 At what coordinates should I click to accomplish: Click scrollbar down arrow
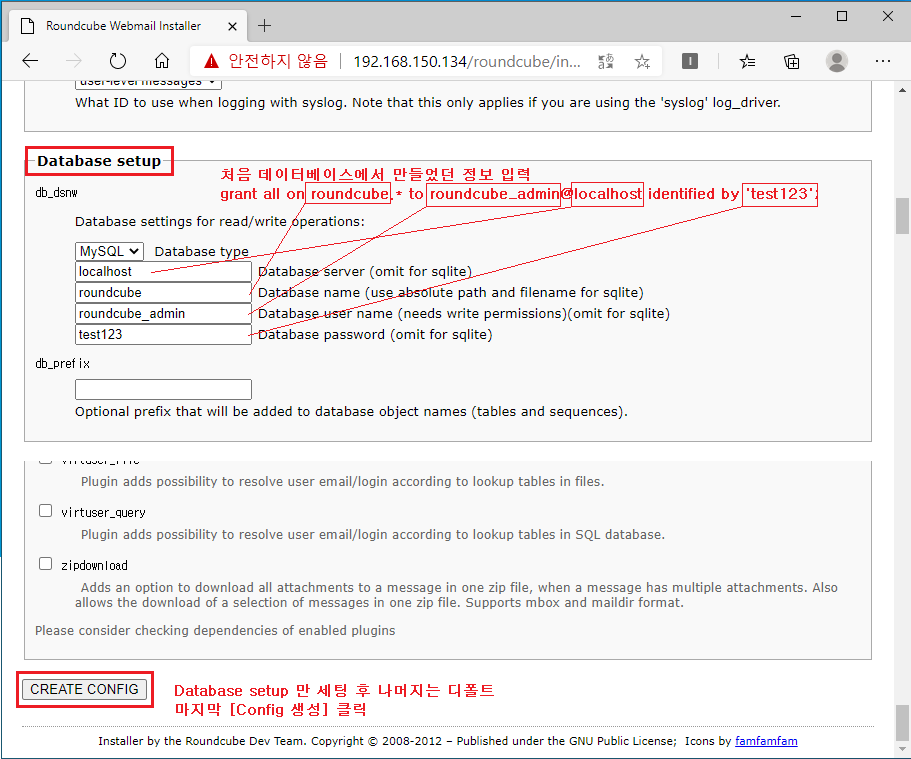[902, 749]
